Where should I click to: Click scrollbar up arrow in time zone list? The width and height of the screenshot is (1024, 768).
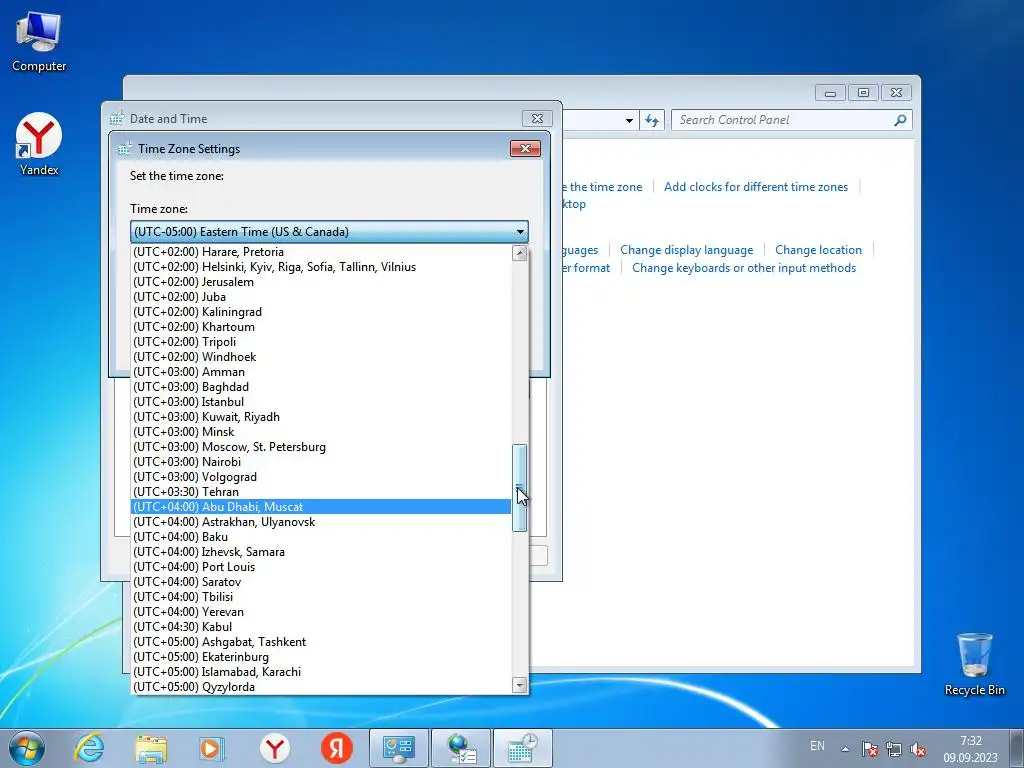[x=520, y=253]
